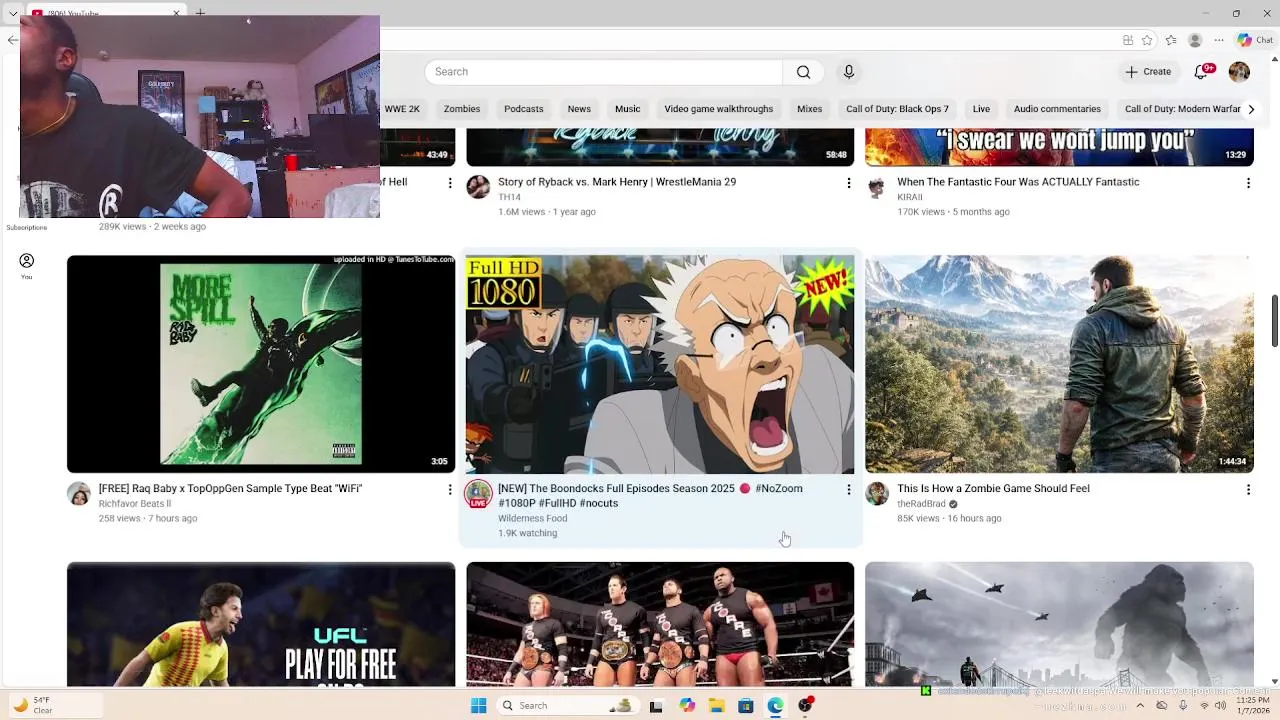1280x720 pixels.
Task: Open the Boondocks Full HD 1080 thumbnail
Action: (x=660, y=364)
